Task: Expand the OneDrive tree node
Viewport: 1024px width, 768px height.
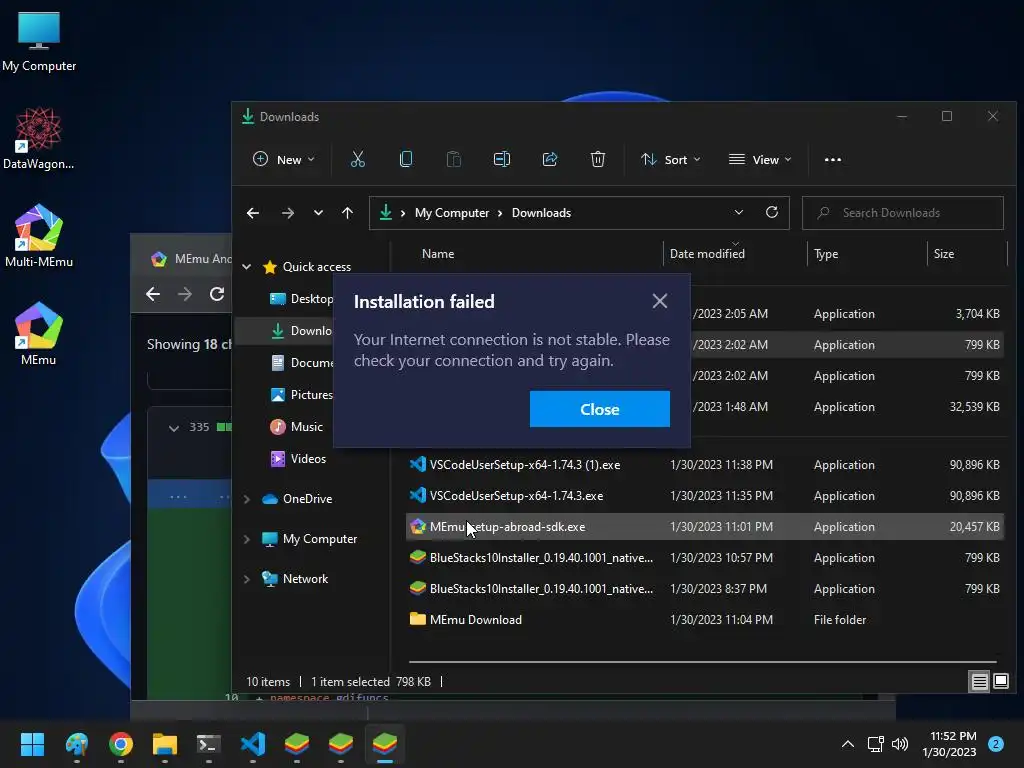Action: (247, 499)
